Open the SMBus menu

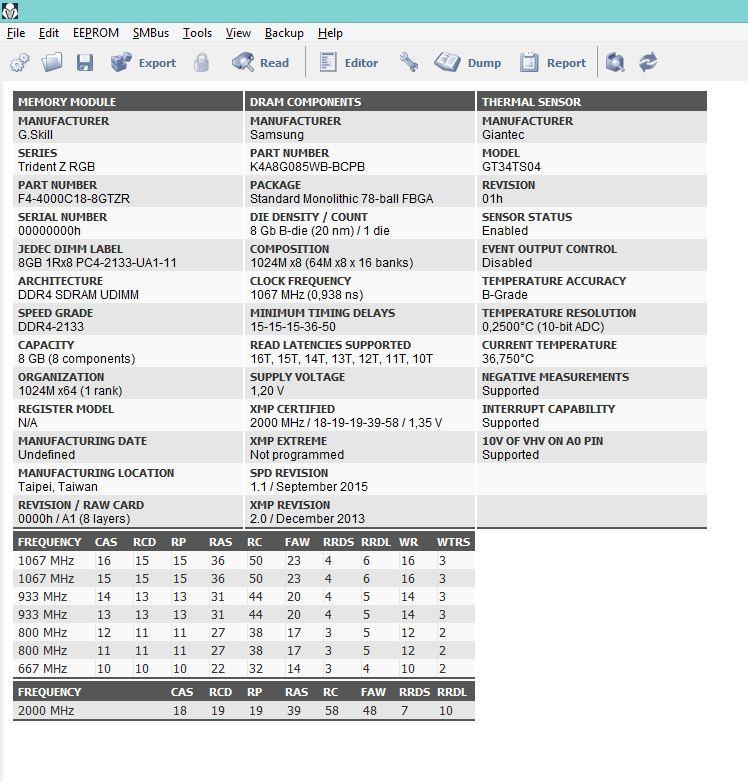(x=151, y=33)
